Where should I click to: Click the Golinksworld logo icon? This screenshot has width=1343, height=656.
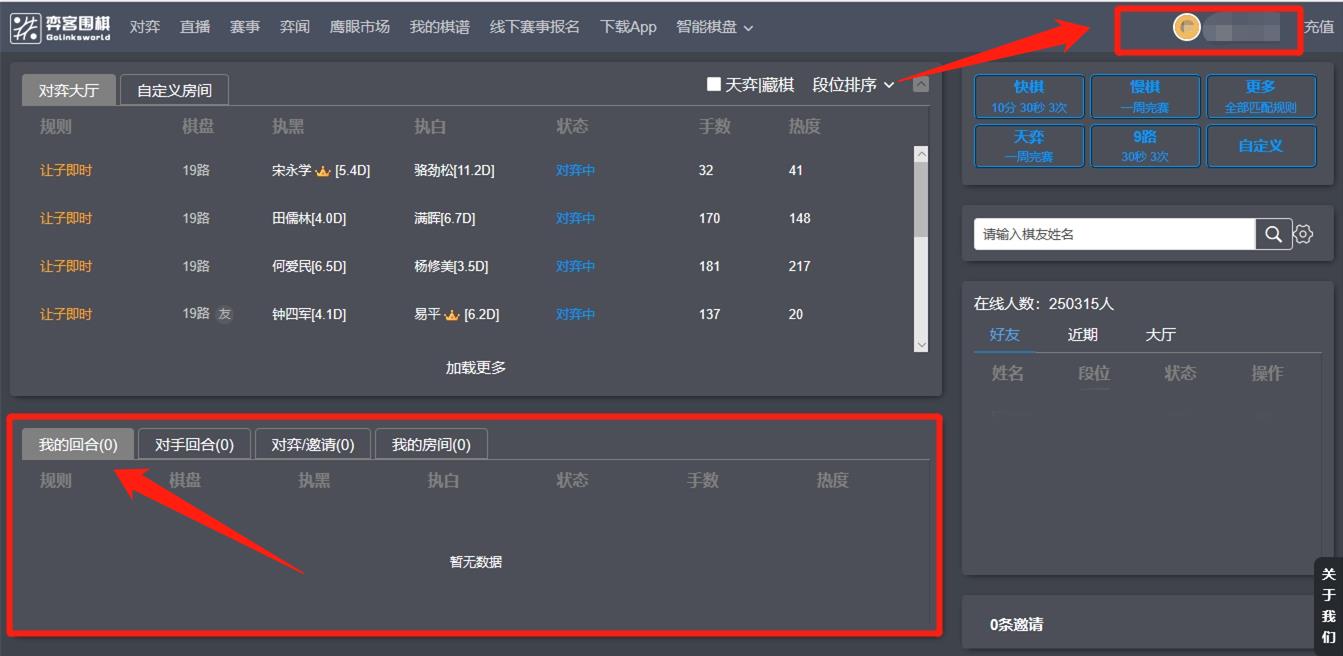click(25, 28)
